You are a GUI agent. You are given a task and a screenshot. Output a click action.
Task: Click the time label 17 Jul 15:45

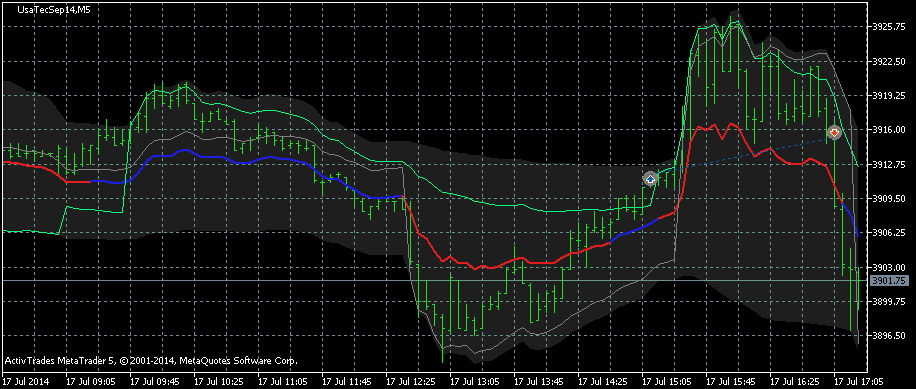click(x=730, y=381)
